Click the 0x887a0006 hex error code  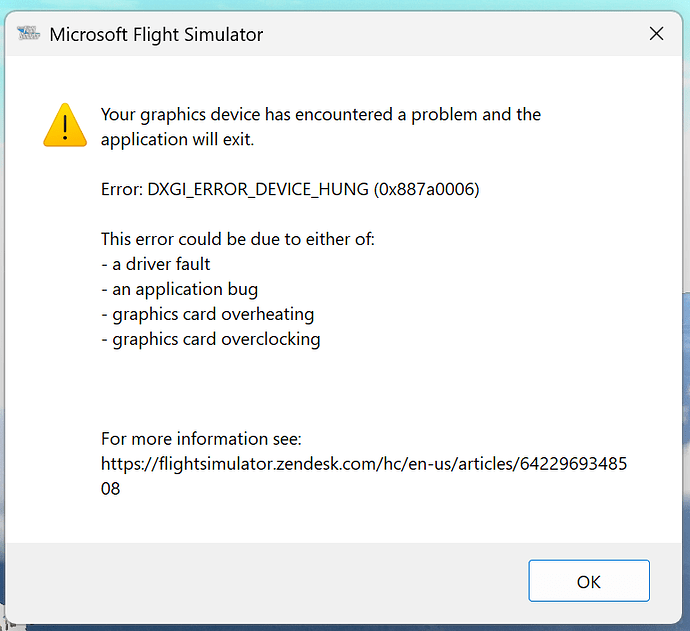pos(427,189)
